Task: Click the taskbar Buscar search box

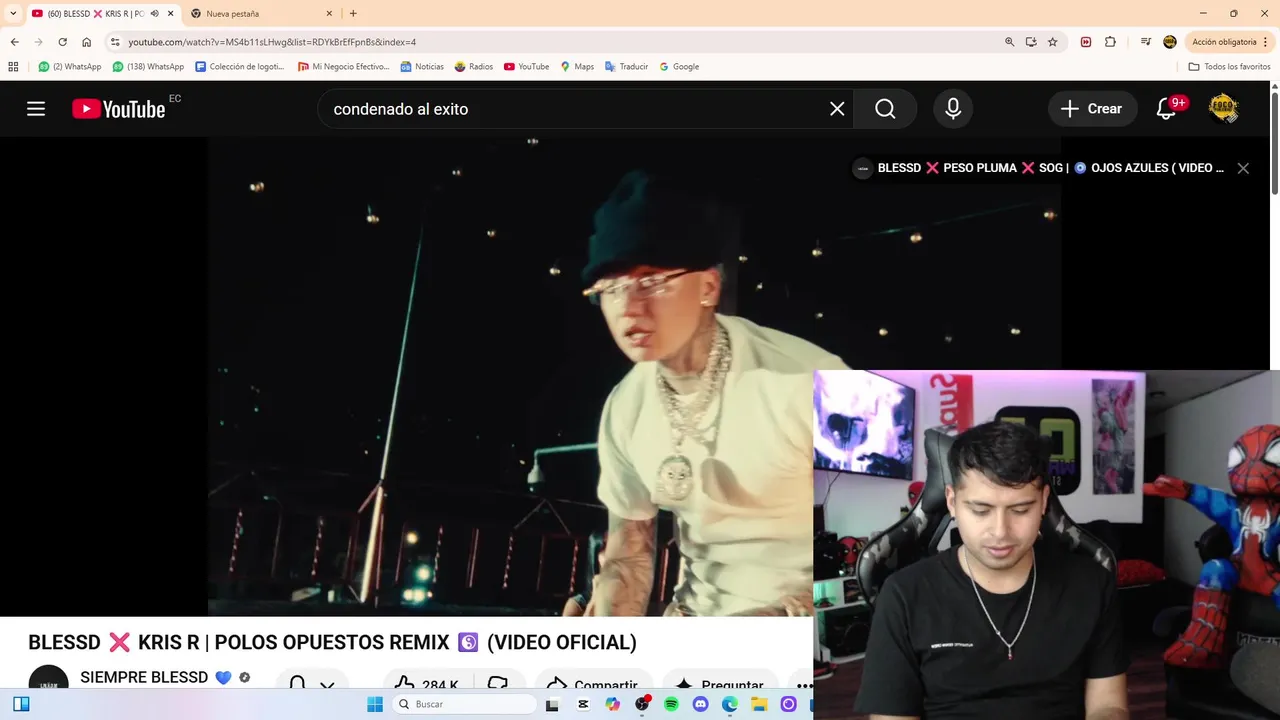Action: [464, 704]
